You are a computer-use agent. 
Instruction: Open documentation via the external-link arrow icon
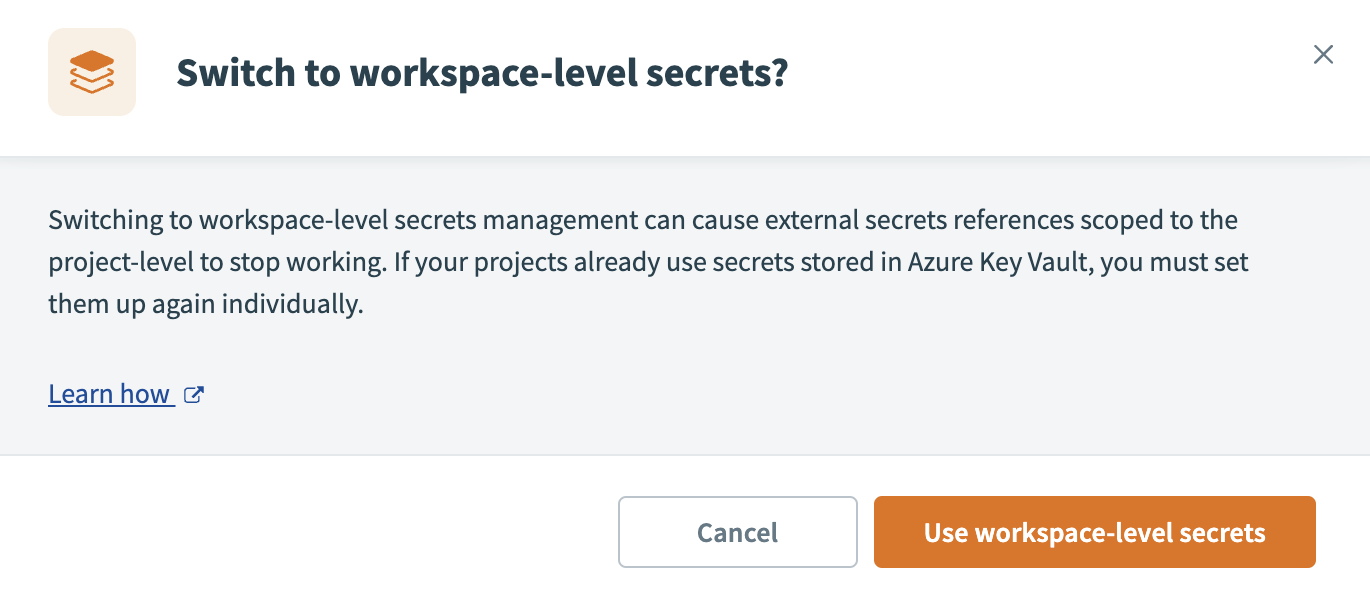pos(194,394)
